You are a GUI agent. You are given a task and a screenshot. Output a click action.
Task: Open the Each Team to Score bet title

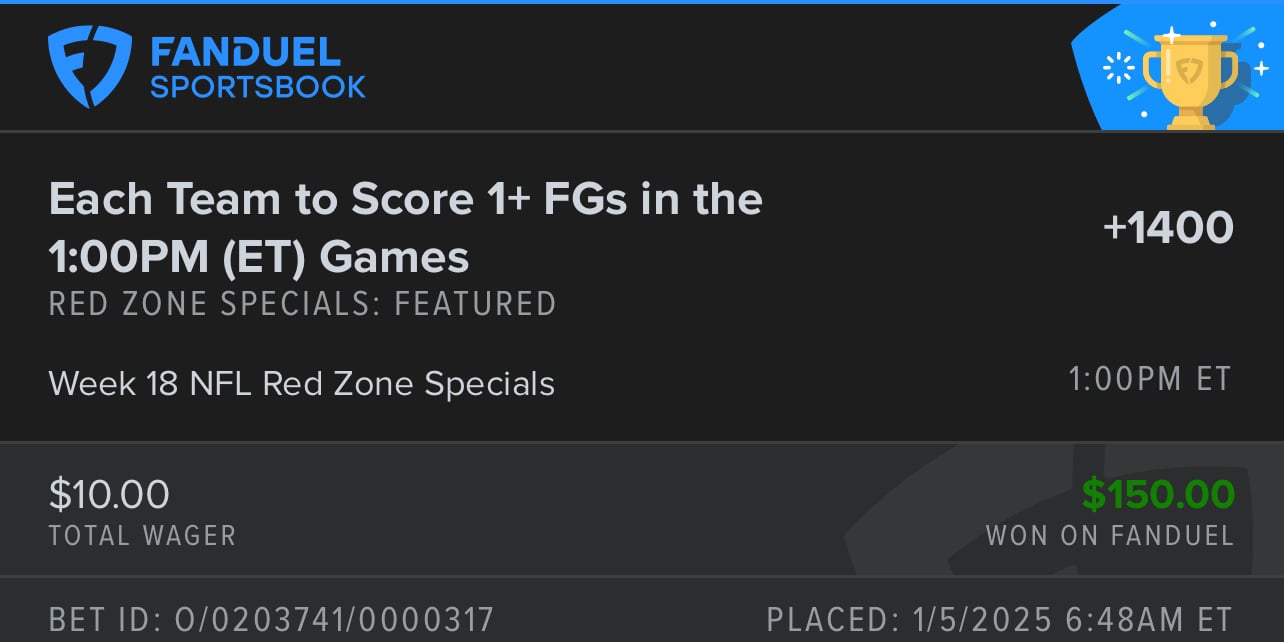(x=406, y=228)
